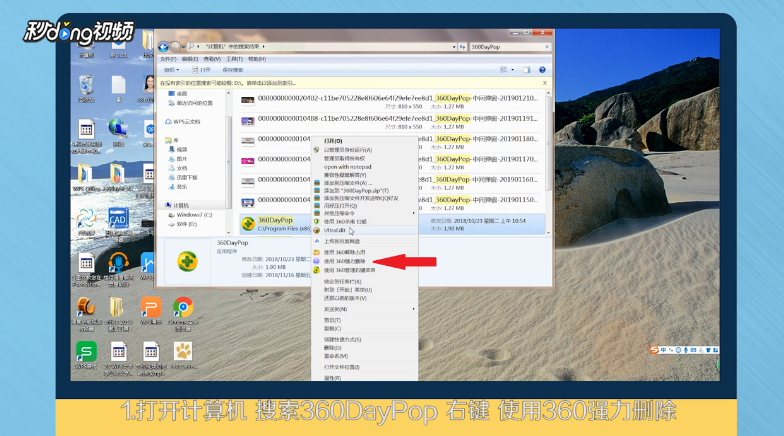Screen dimensions: 784x436
Task: Open the Help (帮助) menu
Action: pyautogui.click(x=257, y=59)
